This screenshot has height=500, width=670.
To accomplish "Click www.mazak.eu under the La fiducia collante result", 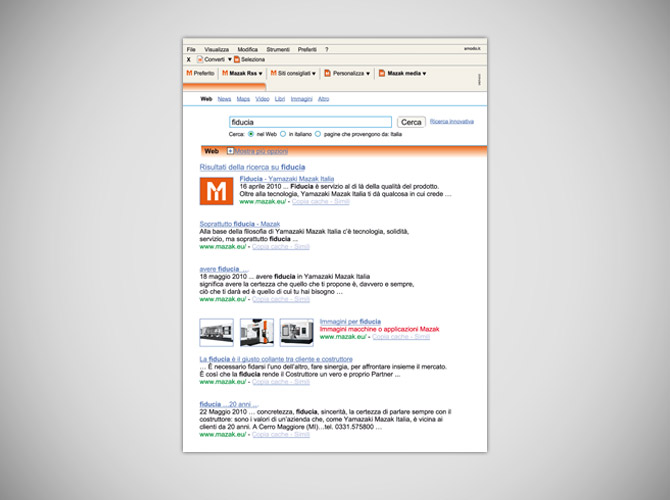I will coord(223,382).
